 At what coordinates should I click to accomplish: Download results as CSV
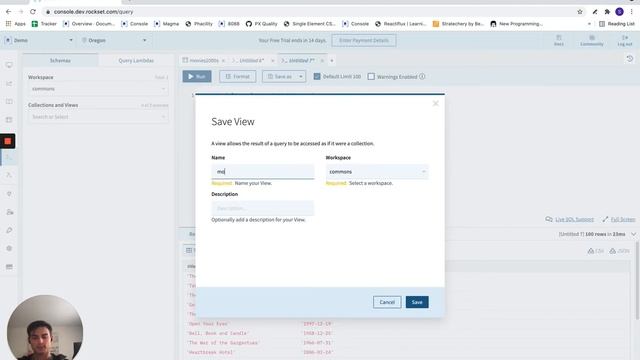click(x=596, y=251)
